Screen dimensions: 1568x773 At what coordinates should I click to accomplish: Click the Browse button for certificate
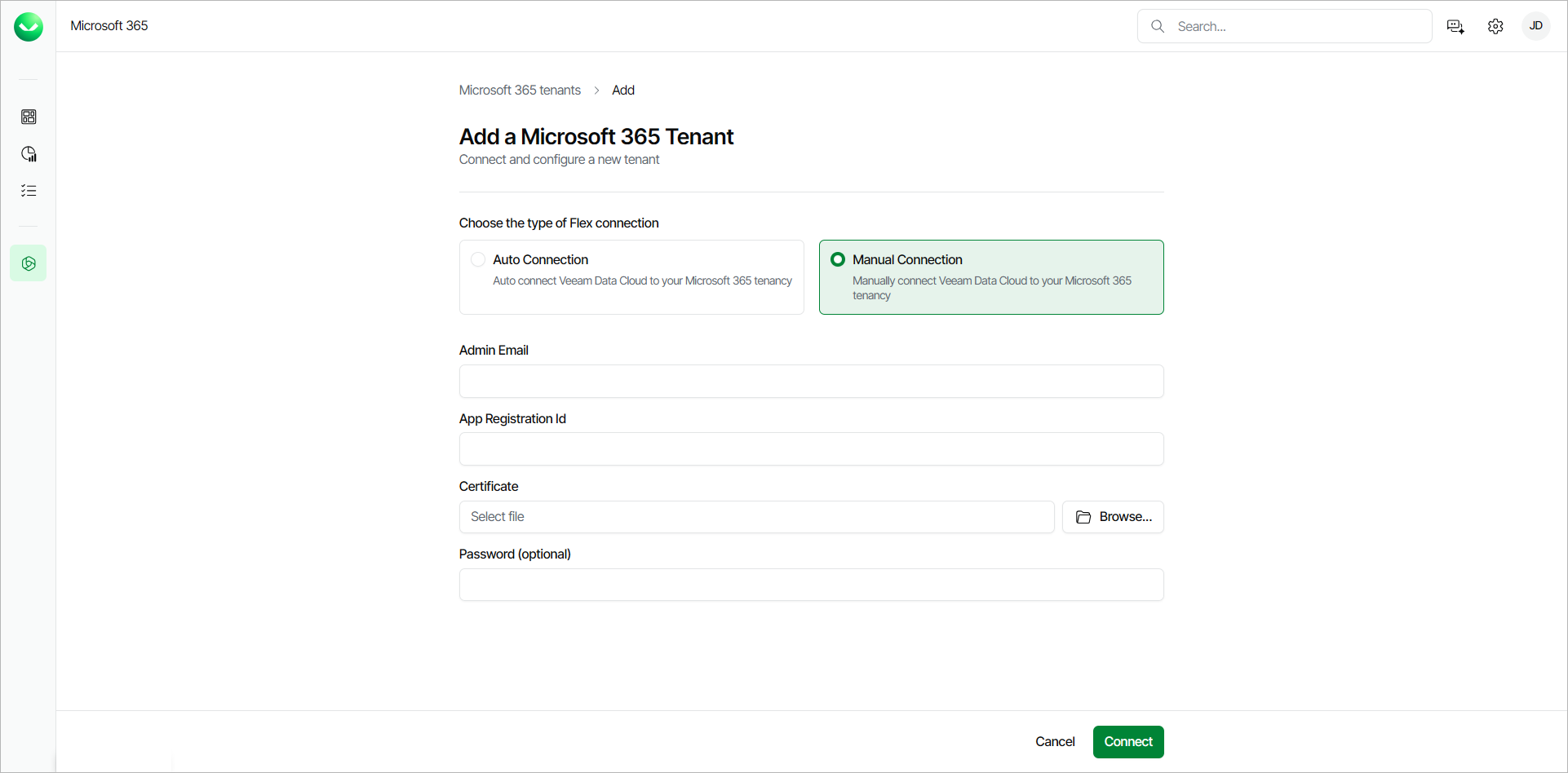pos(1113,517)
